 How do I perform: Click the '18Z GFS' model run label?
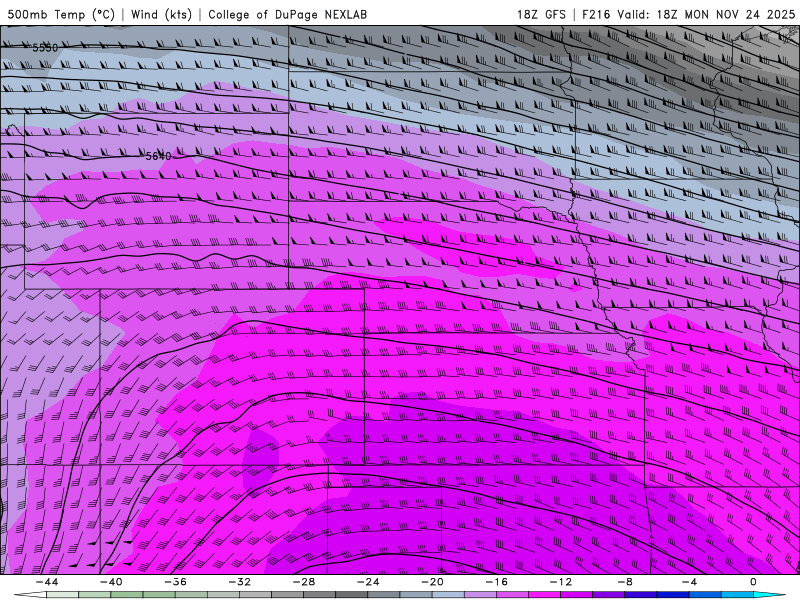click(x=541, y=14)
